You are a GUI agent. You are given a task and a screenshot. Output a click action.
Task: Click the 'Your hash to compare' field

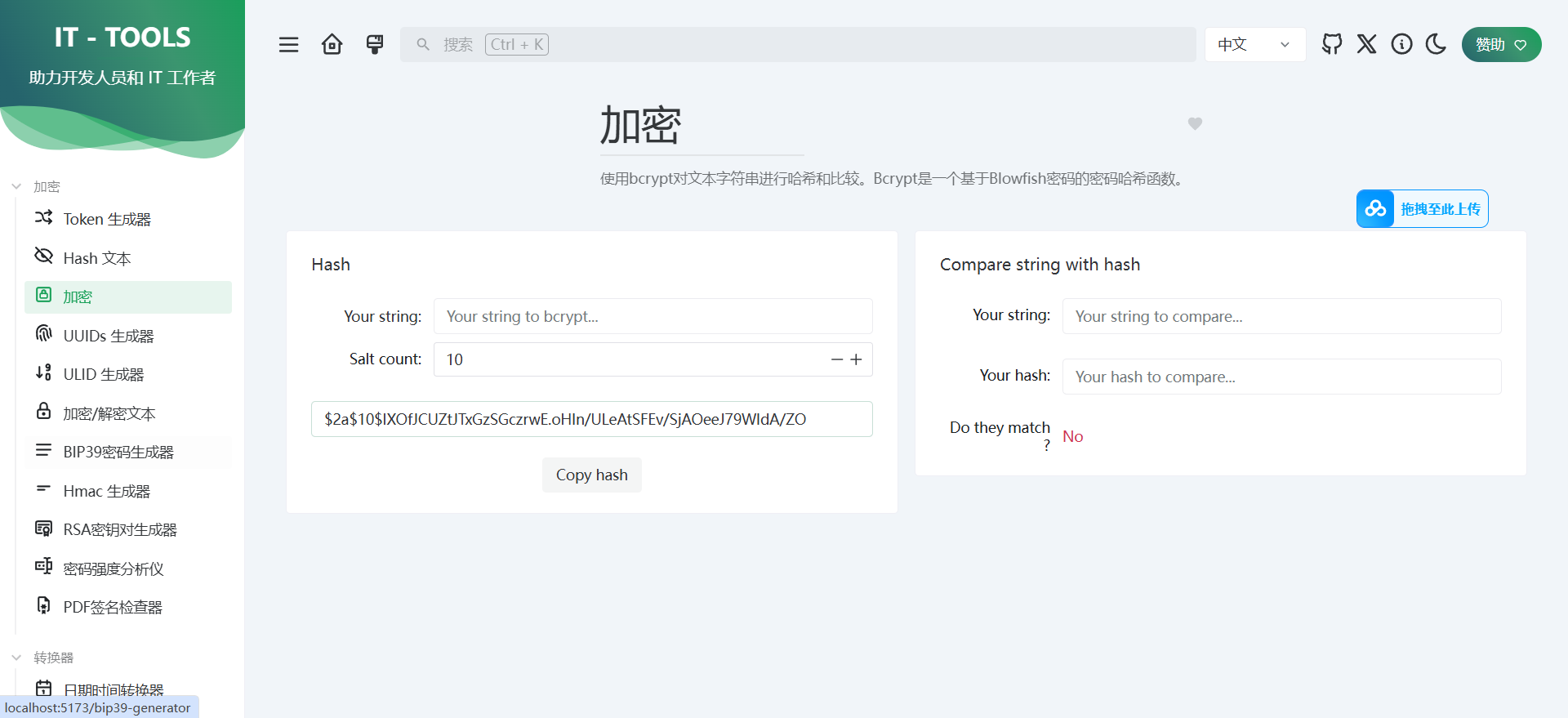tap(1281, 377)
